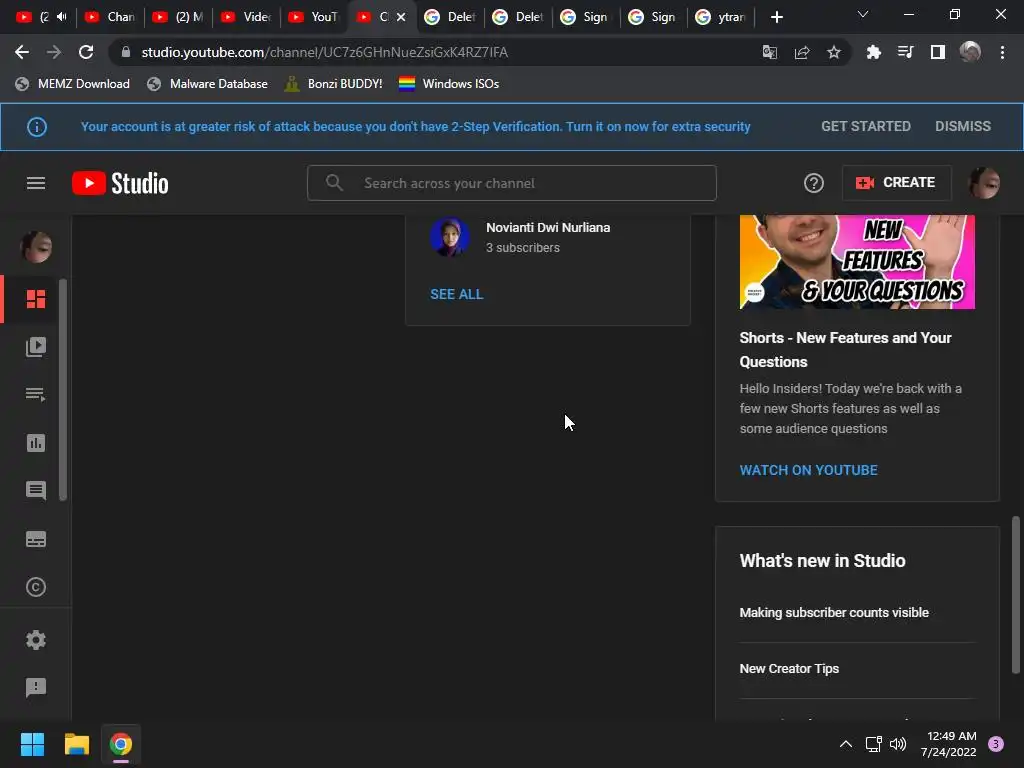Open the Dashboard sidebar icon

(36, 299)
